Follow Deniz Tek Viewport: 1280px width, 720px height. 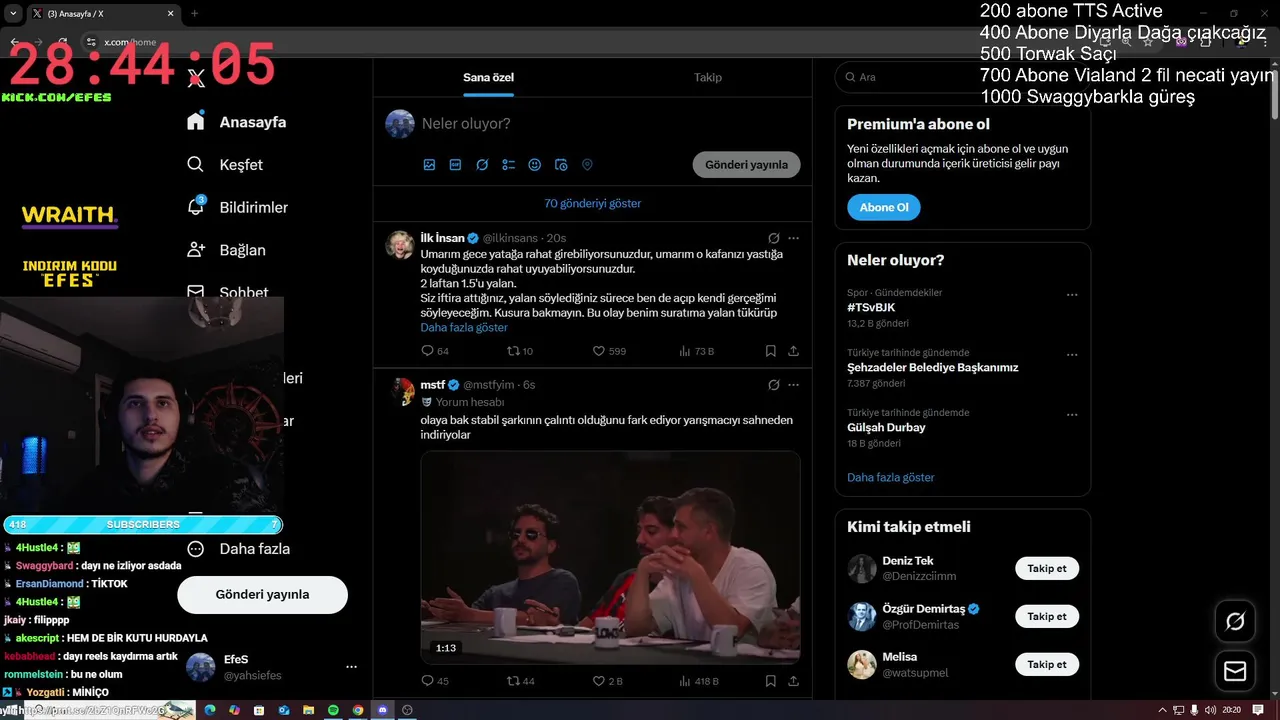pyautogui.click(x=1047, y=569)
